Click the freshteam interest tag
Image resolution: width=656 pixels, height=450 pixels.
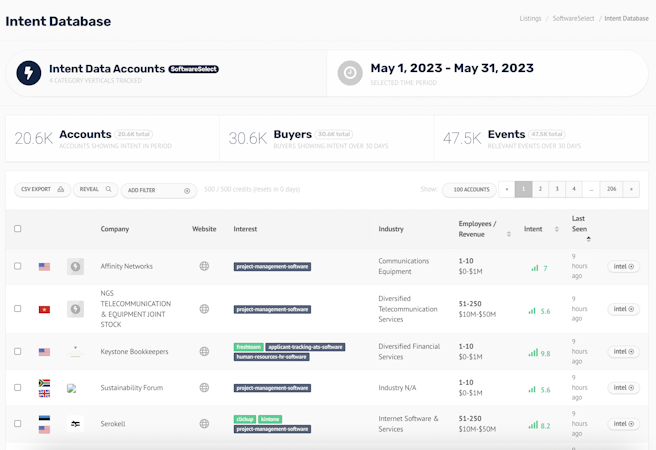tap(248, 347)
